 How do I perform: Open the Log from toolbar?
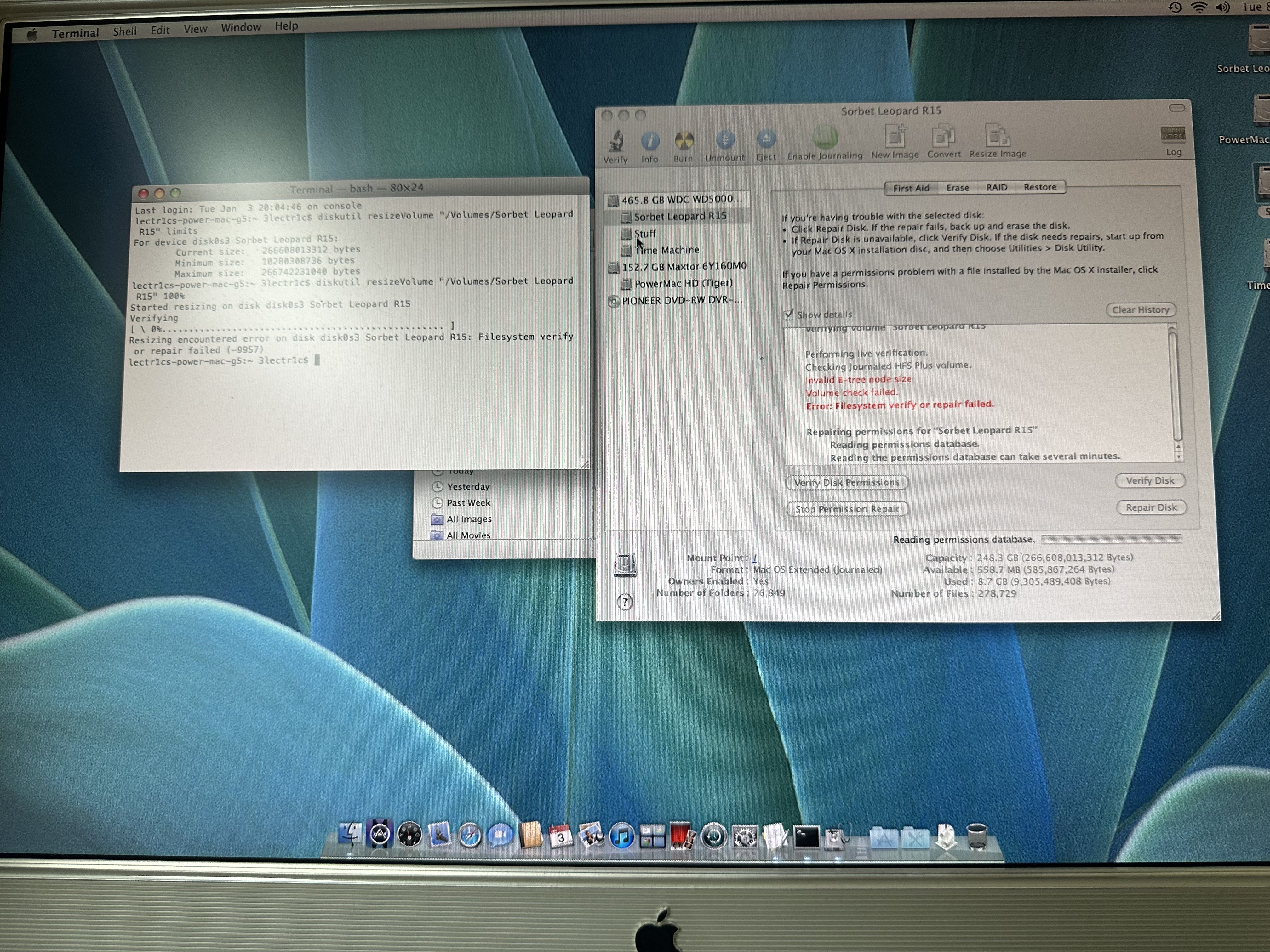1172,135
